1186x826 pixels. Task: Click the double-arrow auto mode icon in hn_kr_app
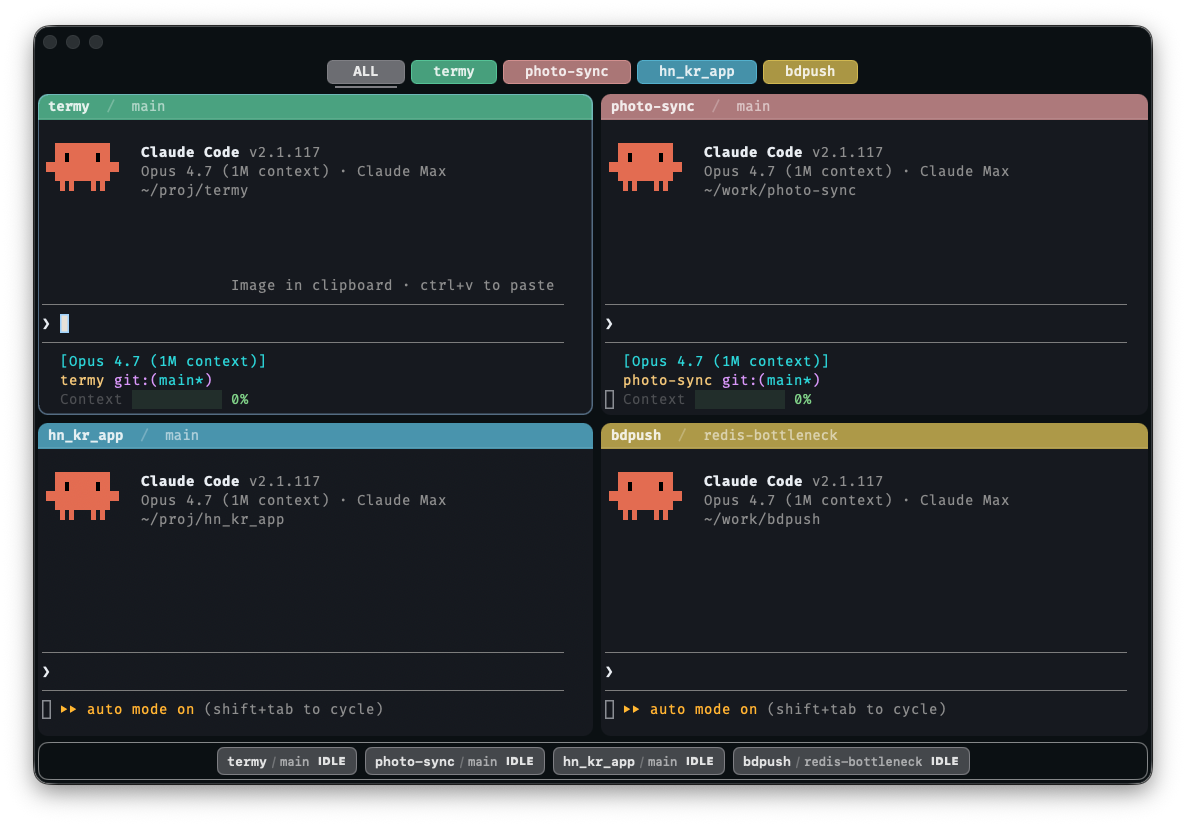point(70,709)
